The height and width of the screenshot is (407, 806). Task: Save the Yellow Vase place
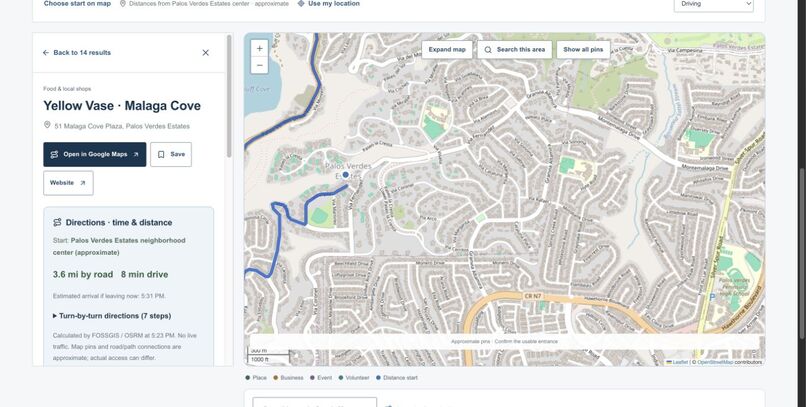[x=171, y=154]
